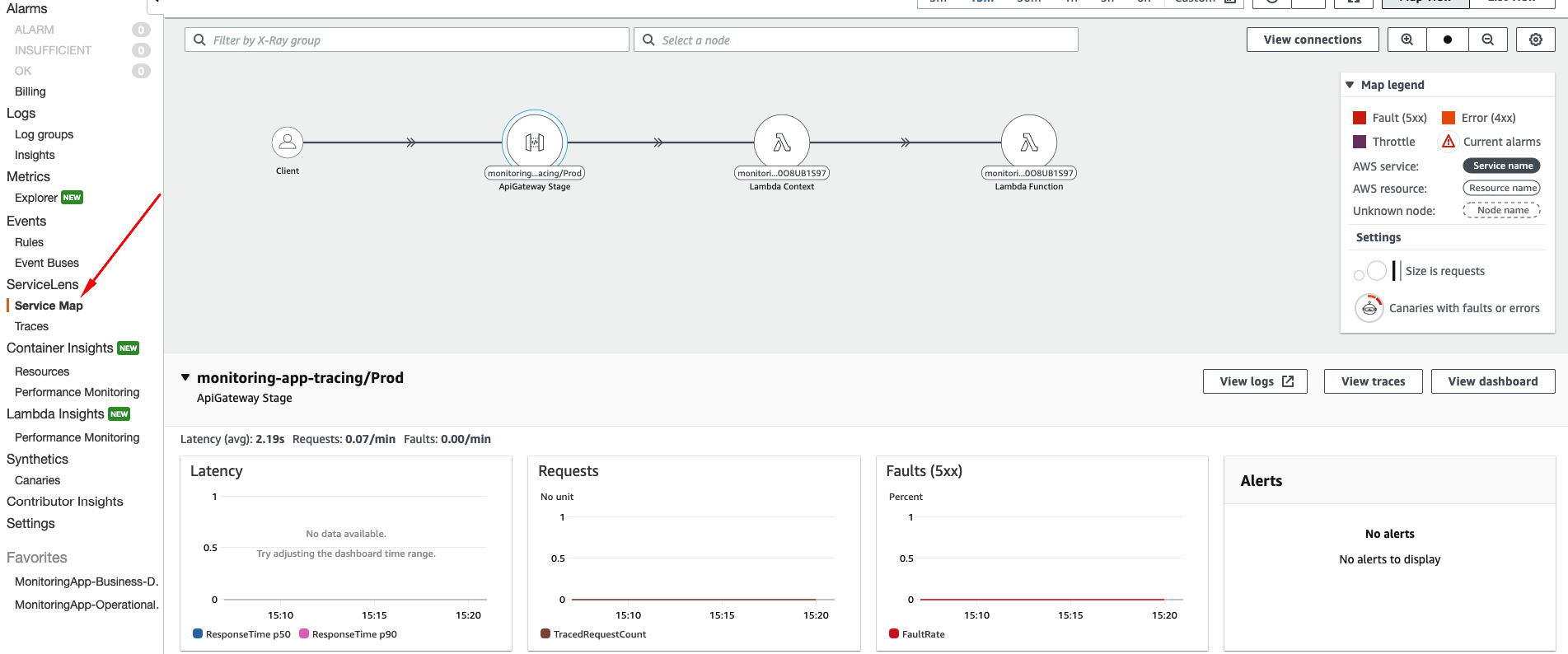Open Events in the sidebar

(26, 221)
